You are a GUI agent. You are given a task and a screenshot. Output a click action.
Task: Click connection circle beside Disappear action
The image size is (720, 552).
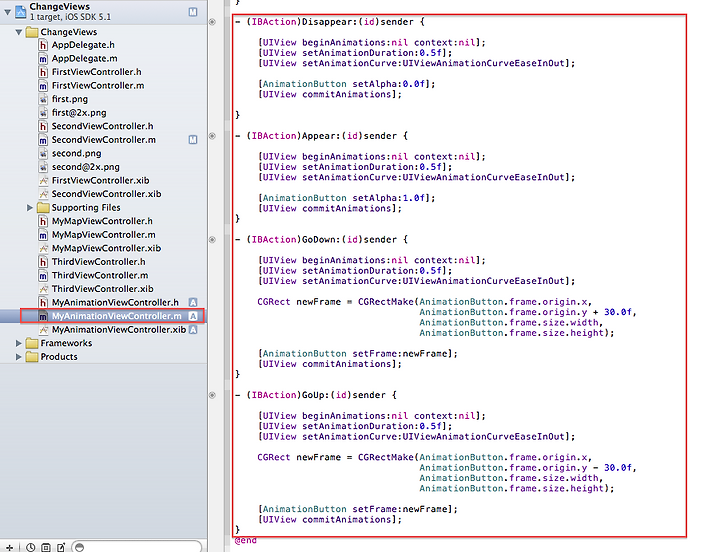(212, 22)
